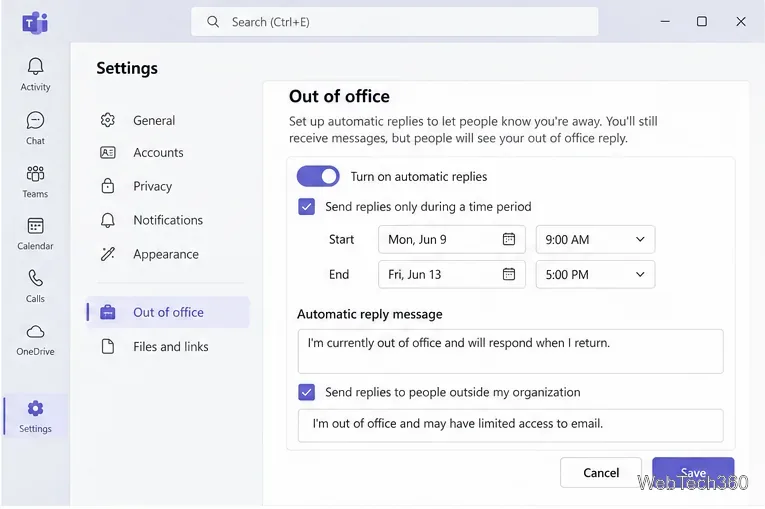765x509 pixels.
Task: Click in the automatic reply message box
Action: tap(510, 351)
